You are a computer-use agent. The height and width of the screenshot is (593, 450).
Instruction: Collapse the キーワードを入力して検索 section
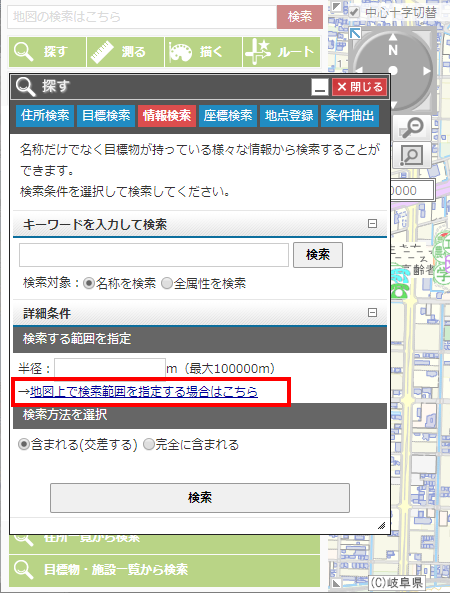(x=372, y=224)
